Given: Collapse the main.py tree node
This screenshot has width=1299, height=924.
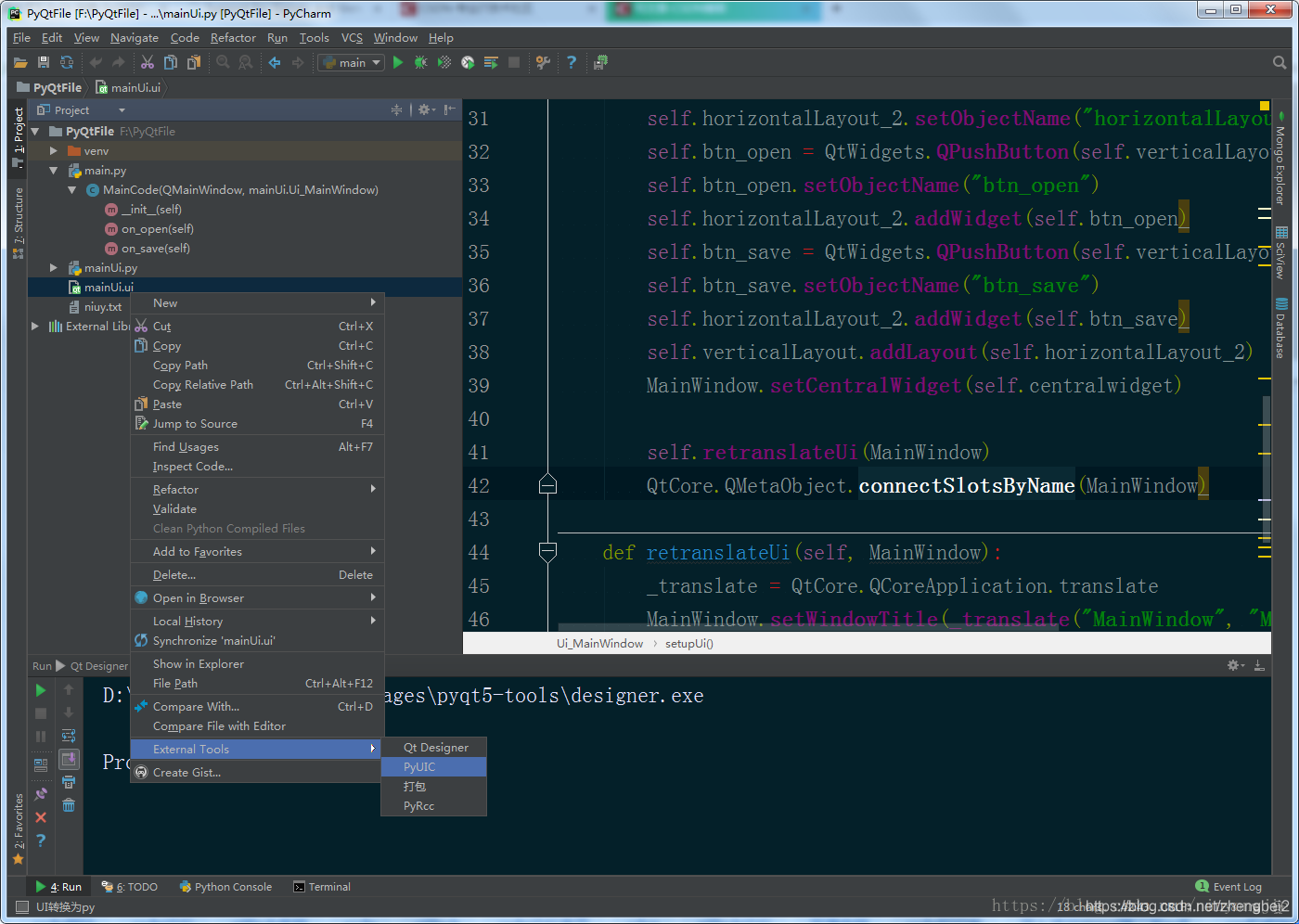Looking at the screenshot, I should [54, 171].
